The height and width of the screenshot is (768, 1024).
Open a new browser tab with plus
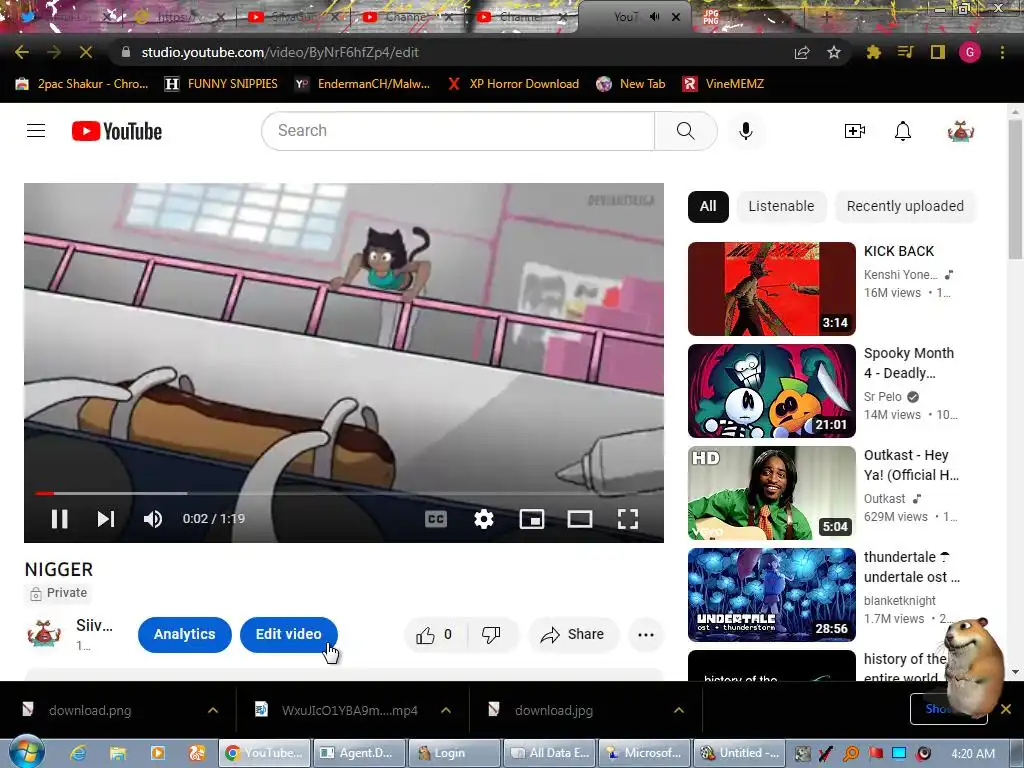coord(827,18)
